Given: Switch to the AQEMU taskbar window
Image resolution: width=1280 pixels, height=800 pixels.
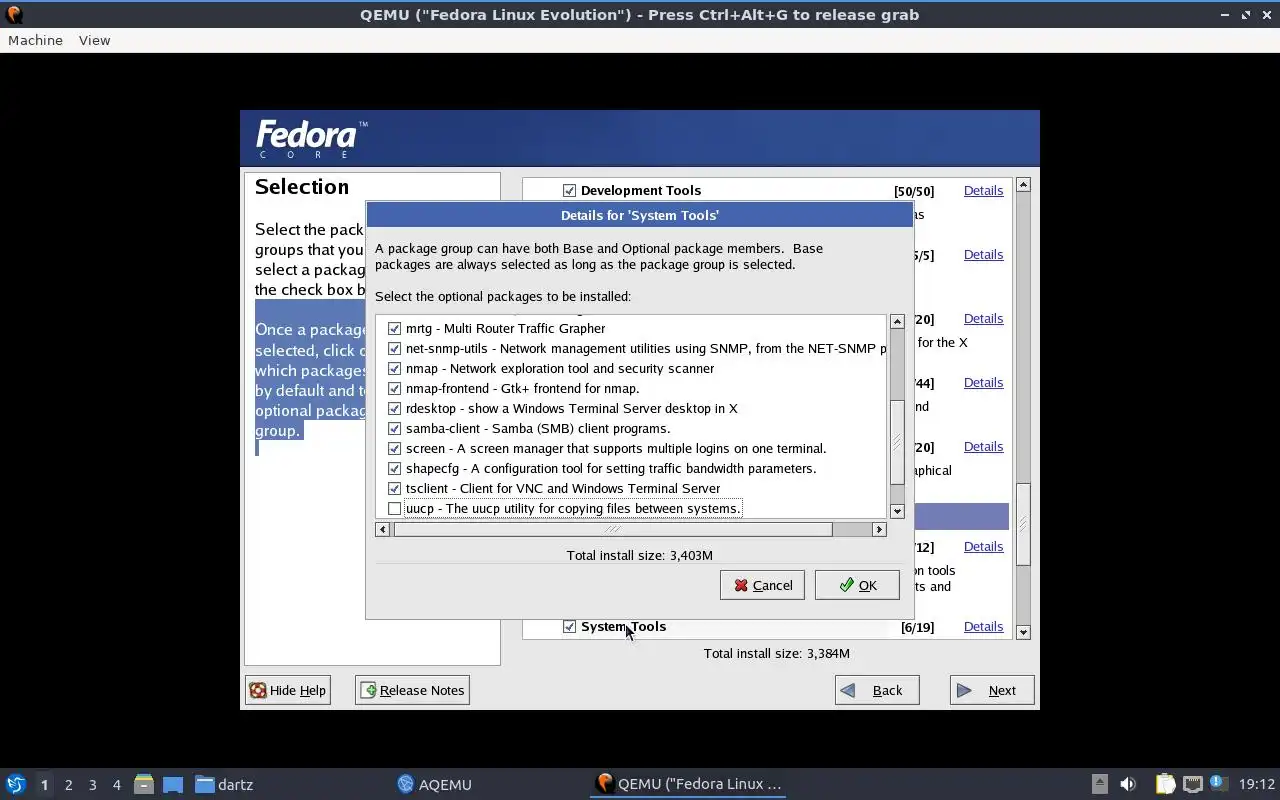Looking at the screenshot, I should pyautogui.click(x=434, y=784).
